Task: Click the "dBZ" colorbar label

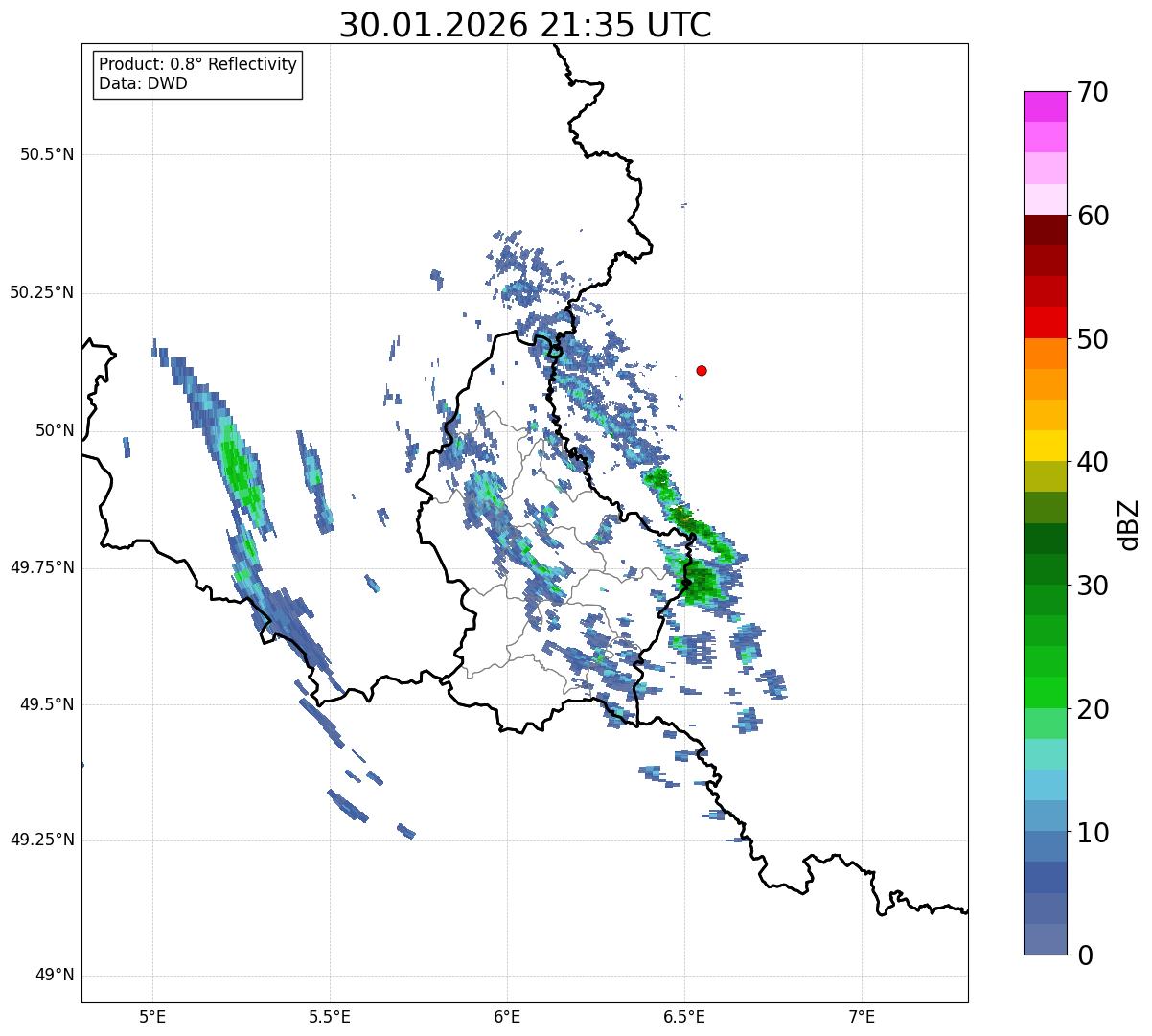Action: (x=1129, y=524)
